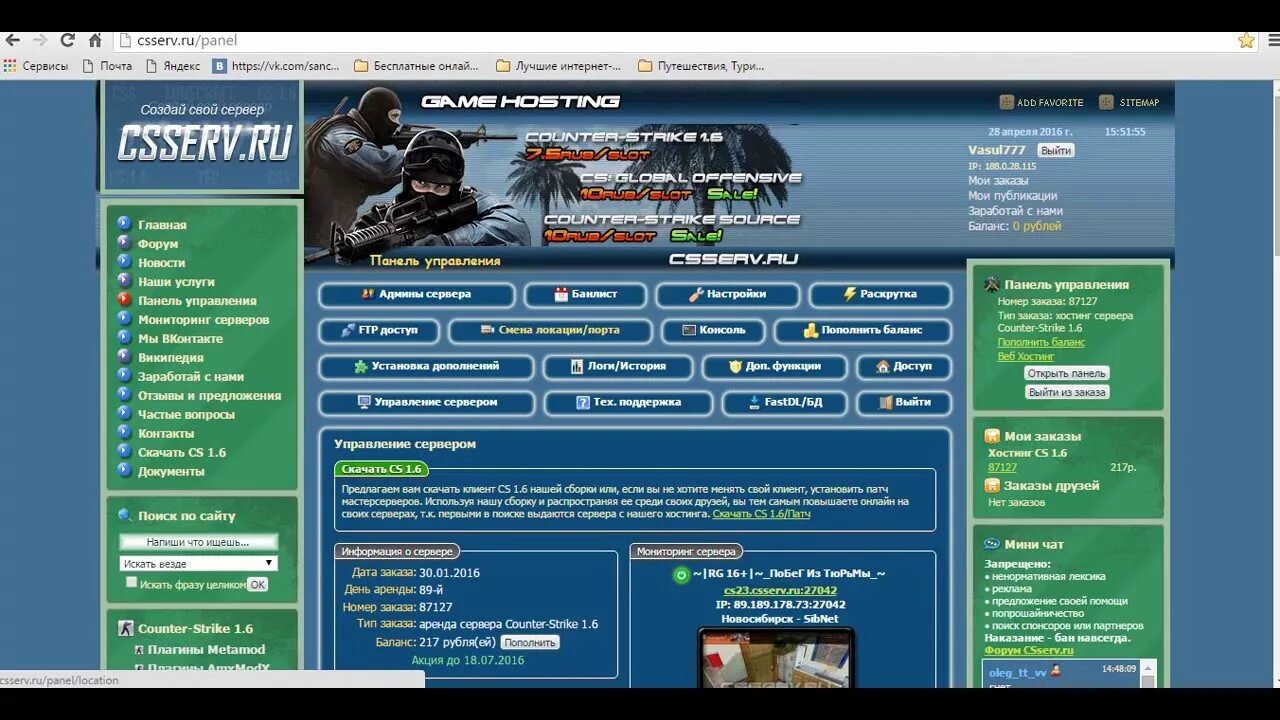Open the Раскрутка button
The width and height of the screenshot is (1280, 720).
[880, 295]
